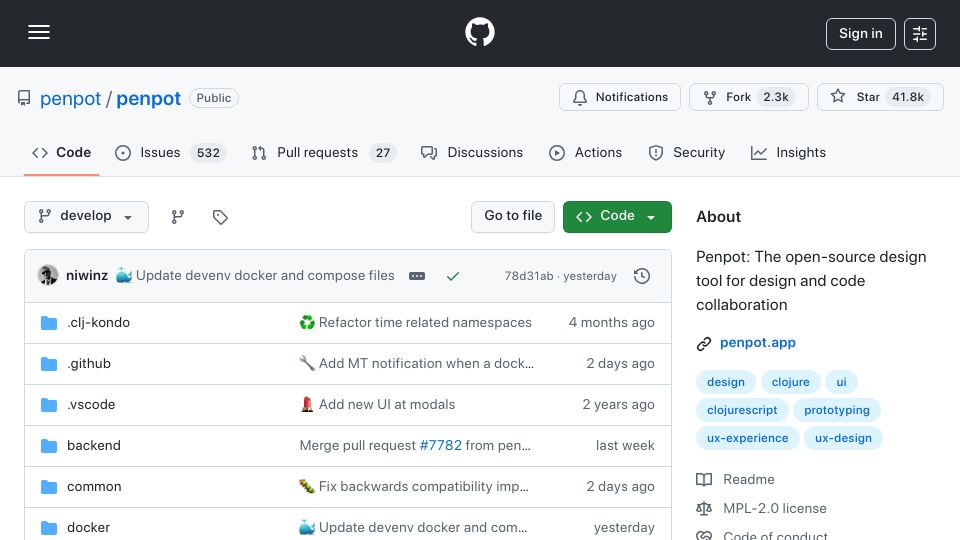Open the hamburger navigation menu
Image resolution: width=960 pixels, height=540 pixels.
[x=39, y=32]
